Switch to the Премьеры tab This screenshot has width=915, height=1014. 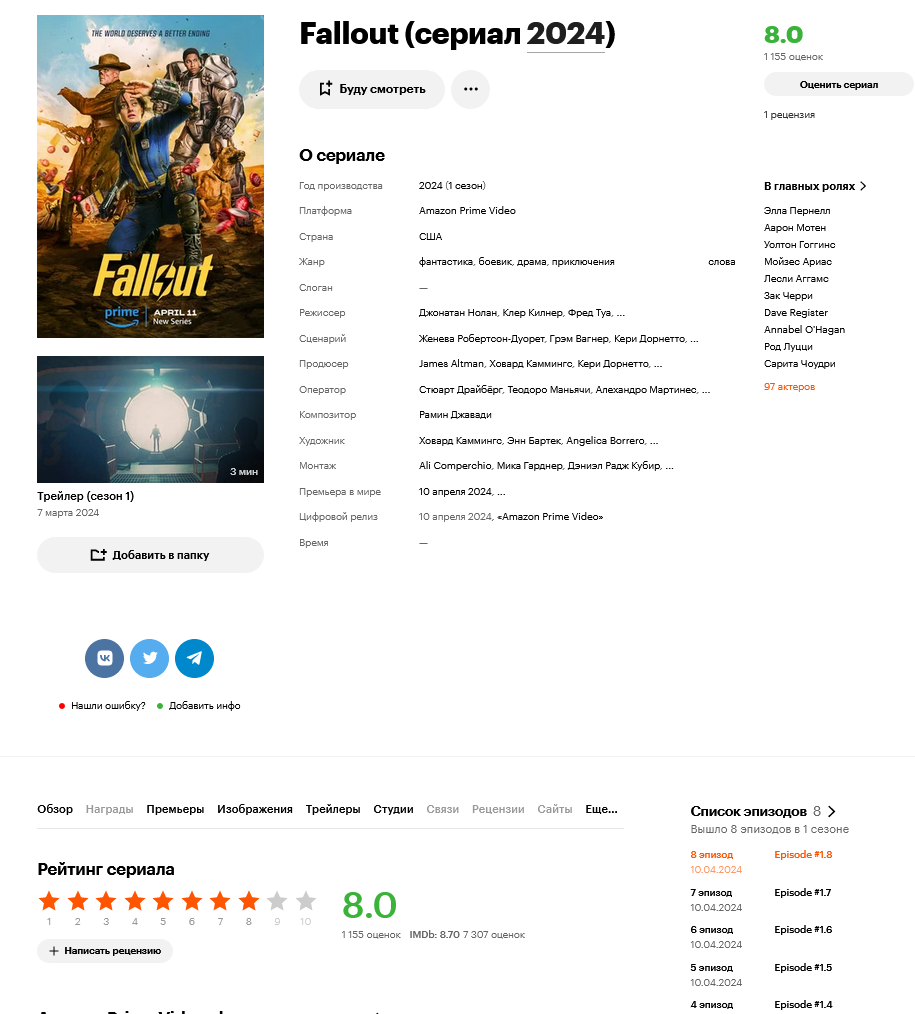coord(175,809)
